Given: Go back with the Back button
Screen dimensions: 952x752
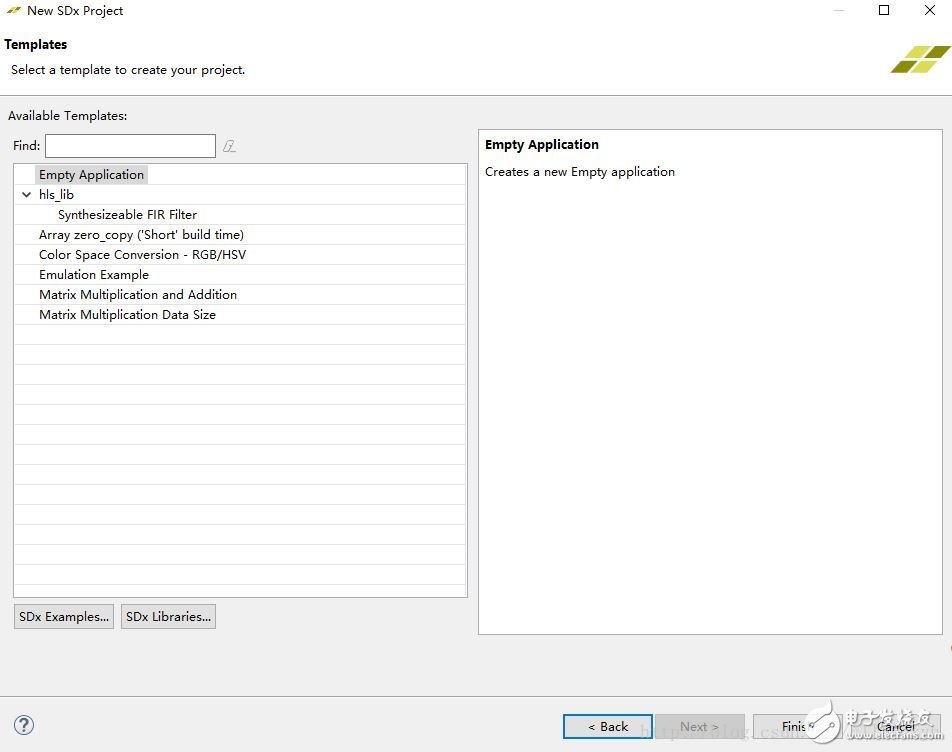Looking at the screenshot, I should pyautogui.click(x=608, y=727).
